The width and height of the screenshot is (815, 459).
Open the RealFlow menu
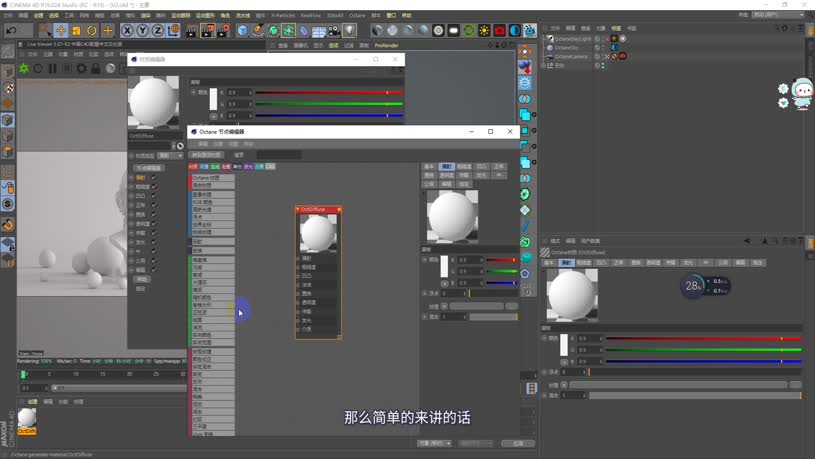pos(311,16)
